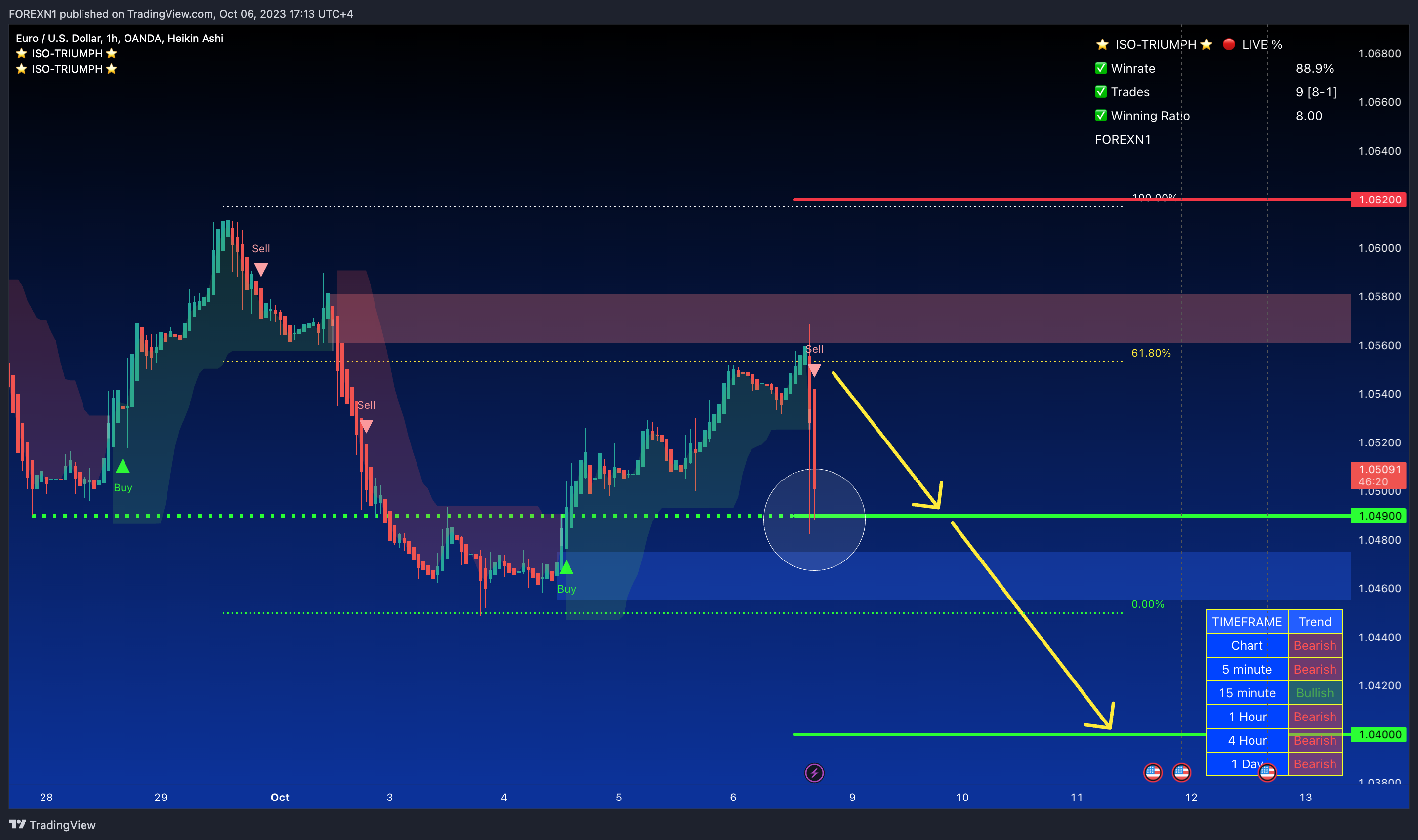Select the red 1.06200 price label
This screenshot has height=840, width=1418.
pos(1378,200)
